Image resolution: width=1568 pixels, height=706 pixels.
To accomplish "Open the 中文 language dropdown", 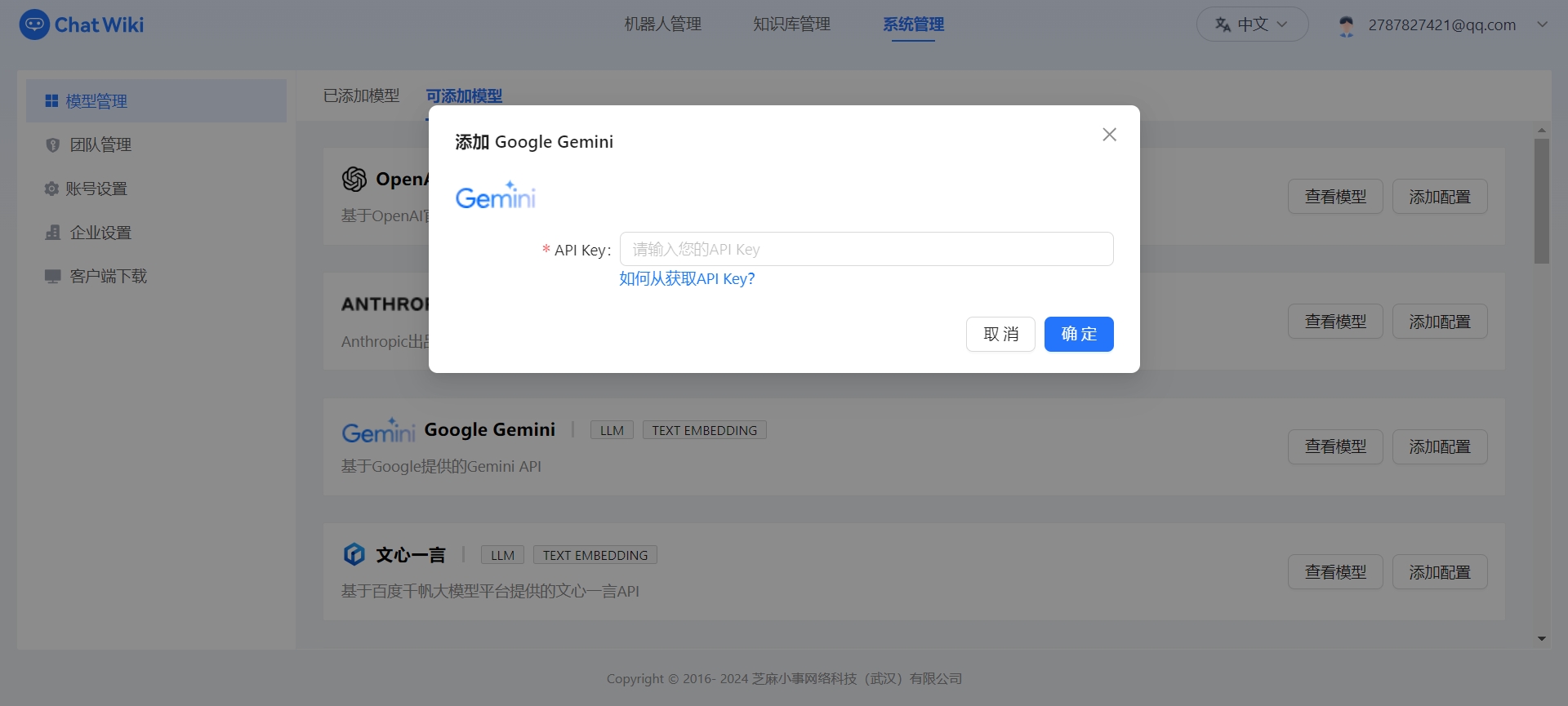I will (1252, 24).
